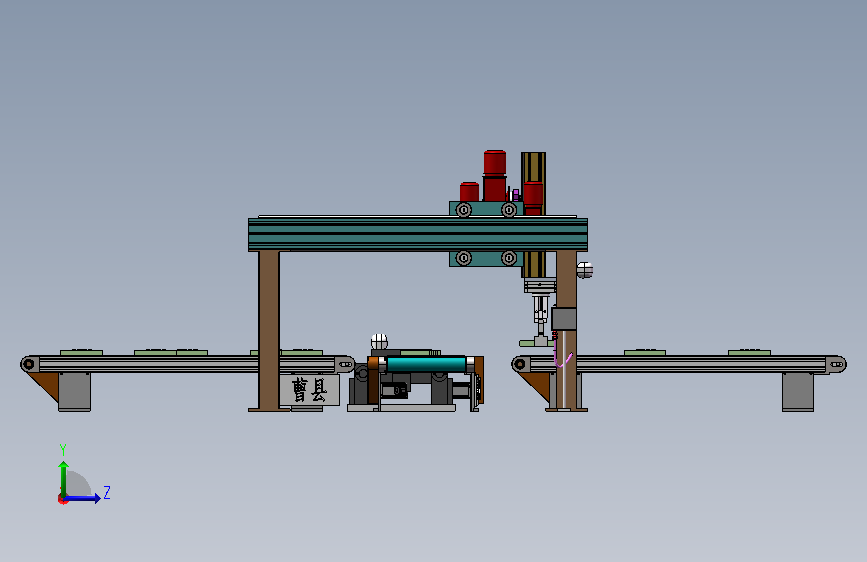Select the left end pulley of the right conveyor

click(519, 364)
